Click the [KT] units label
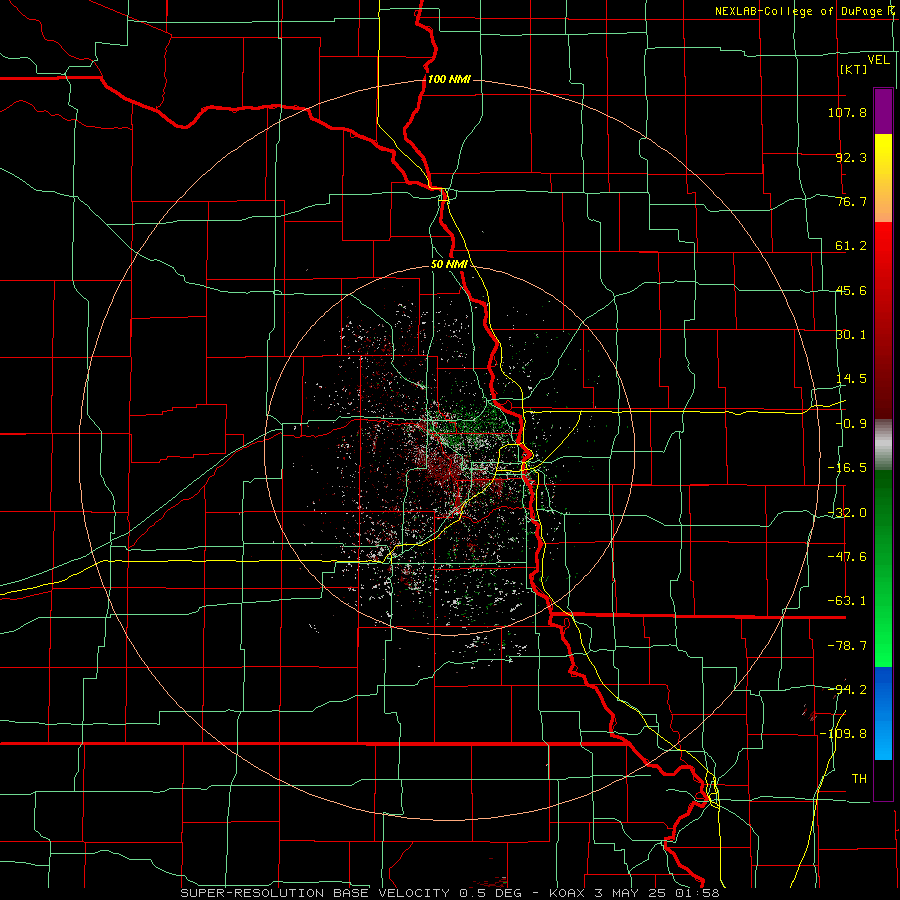The image size is (900, 900). (x=854, y=69)
